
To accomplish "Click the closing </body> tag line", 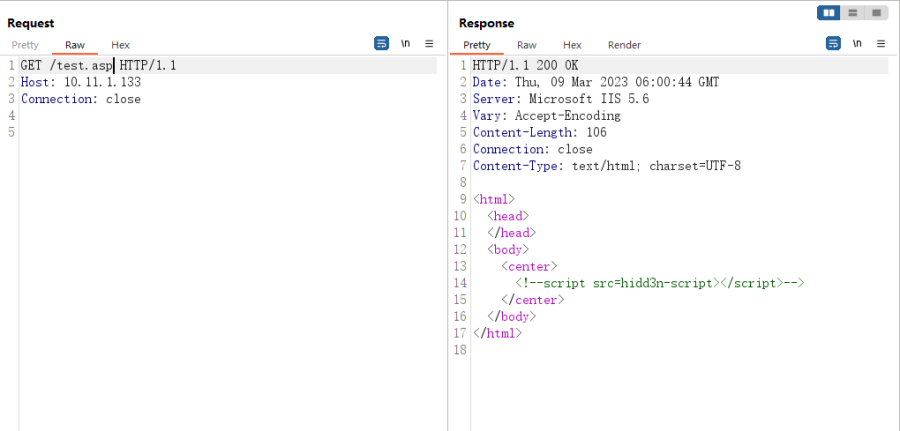I will 511,316.
